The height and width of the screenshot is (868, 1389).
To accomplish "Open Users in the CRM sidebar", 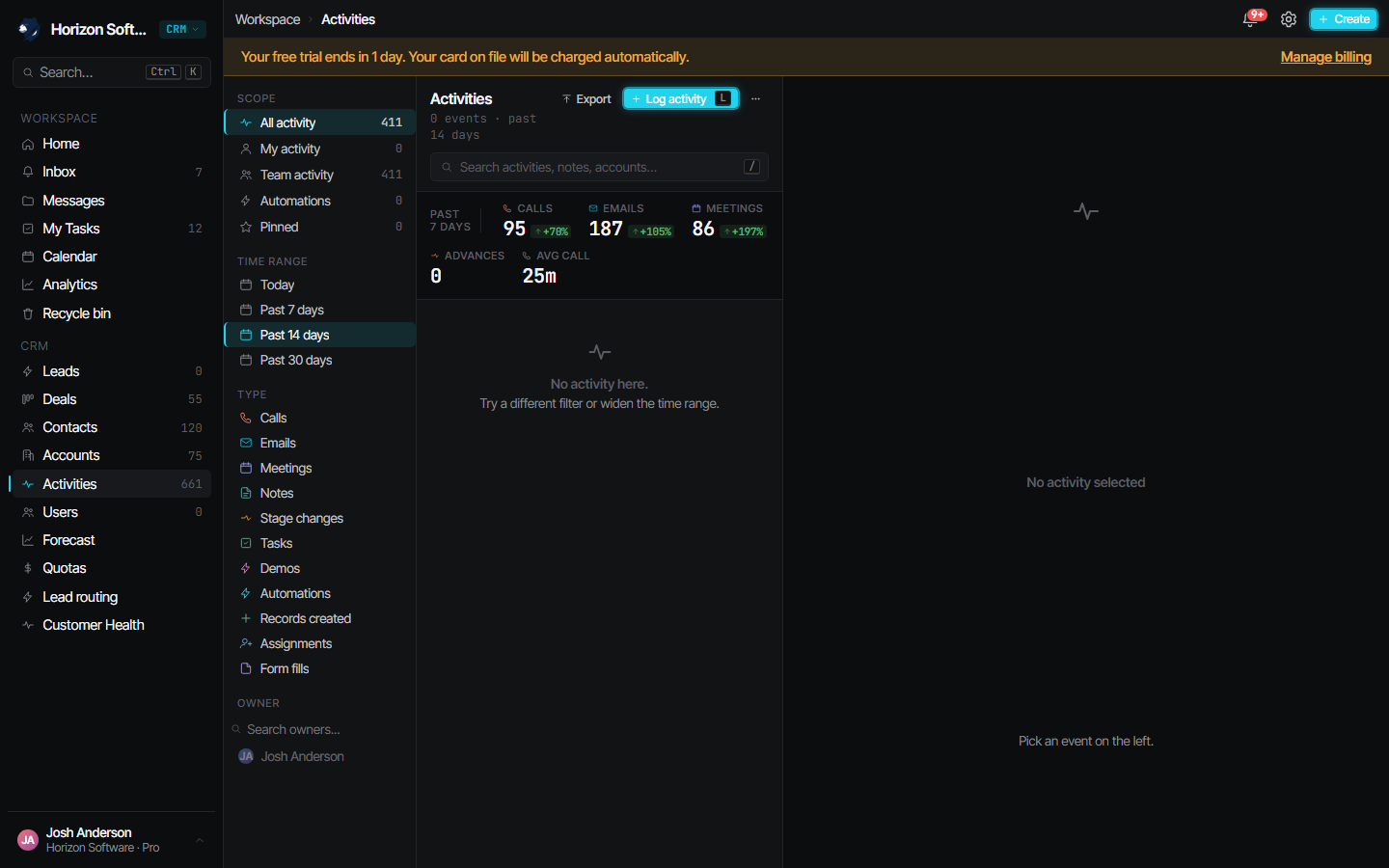I will [110, 512].
